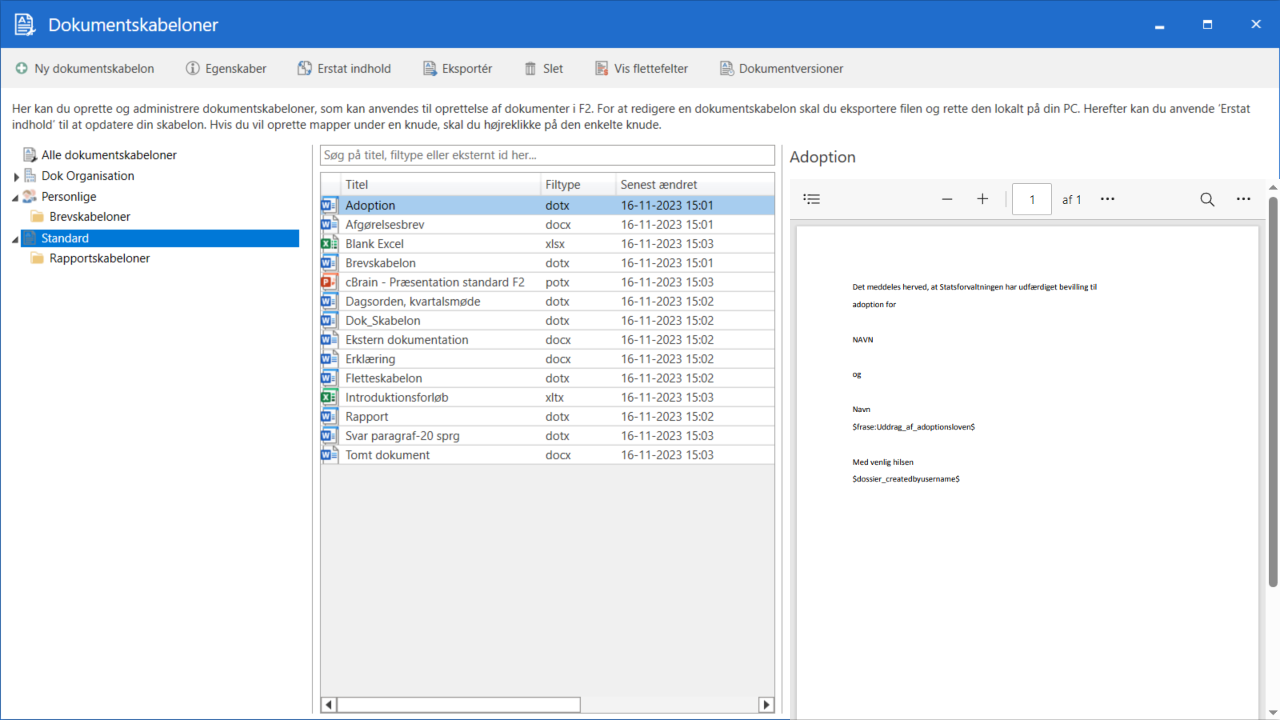Sort list by Senest ændret column header
1280x720 pixels.
tap(694, 185)
